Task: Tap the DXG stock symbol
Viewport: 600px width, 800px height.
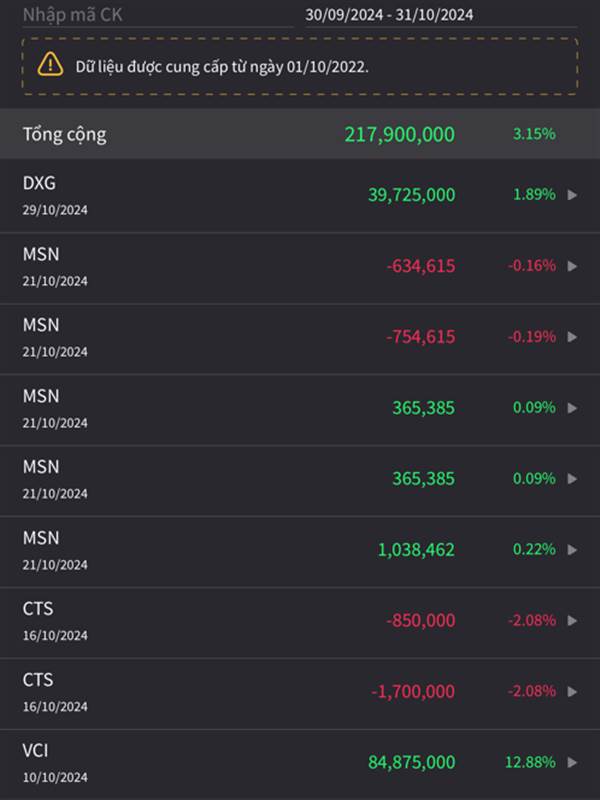Action: (39, 183)
